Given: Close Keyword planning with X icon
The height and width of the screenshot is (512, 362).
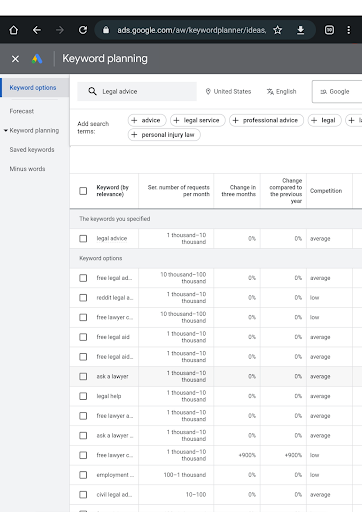Looking at the screenshot, I should [15, 59].
